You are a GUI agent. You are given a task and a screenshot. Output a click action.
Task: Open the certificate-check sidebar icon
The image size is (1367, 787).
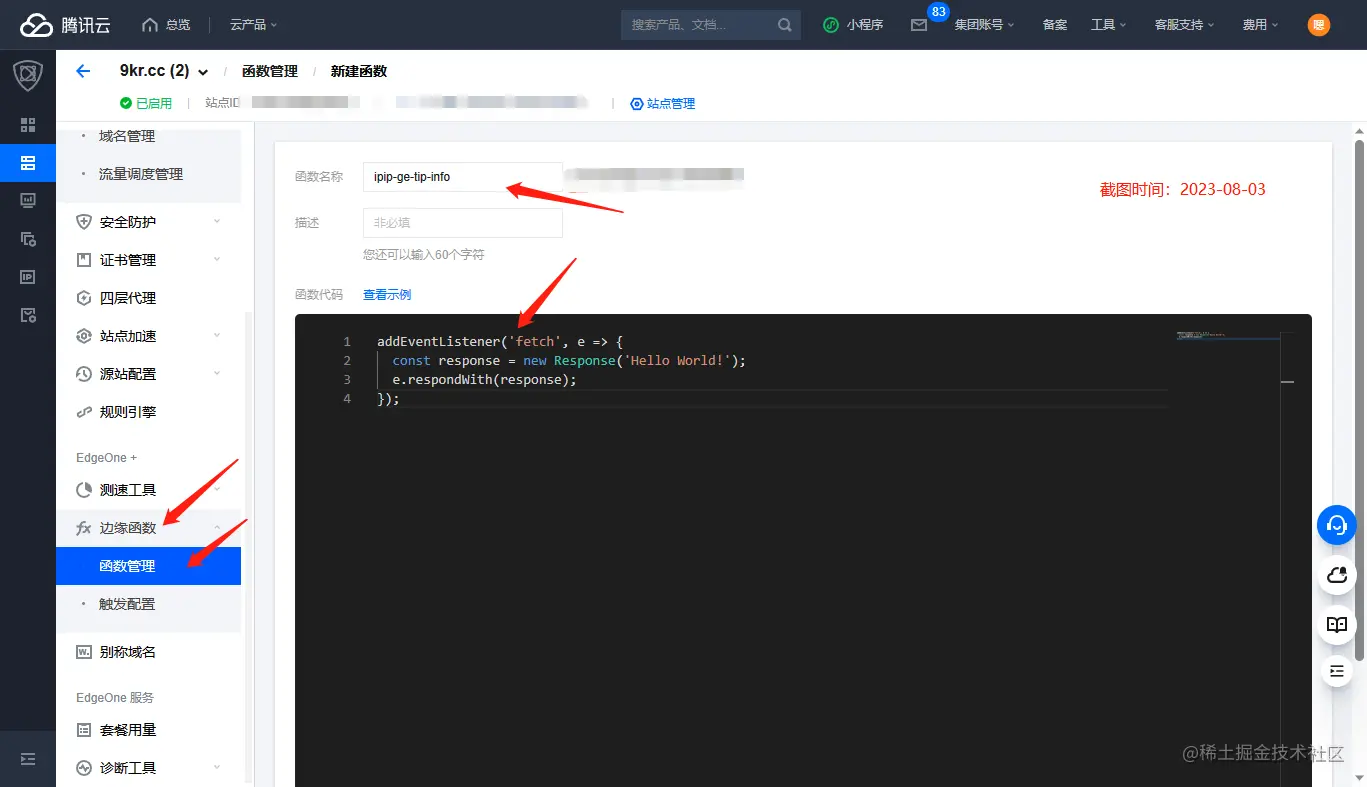click(28, 315)
